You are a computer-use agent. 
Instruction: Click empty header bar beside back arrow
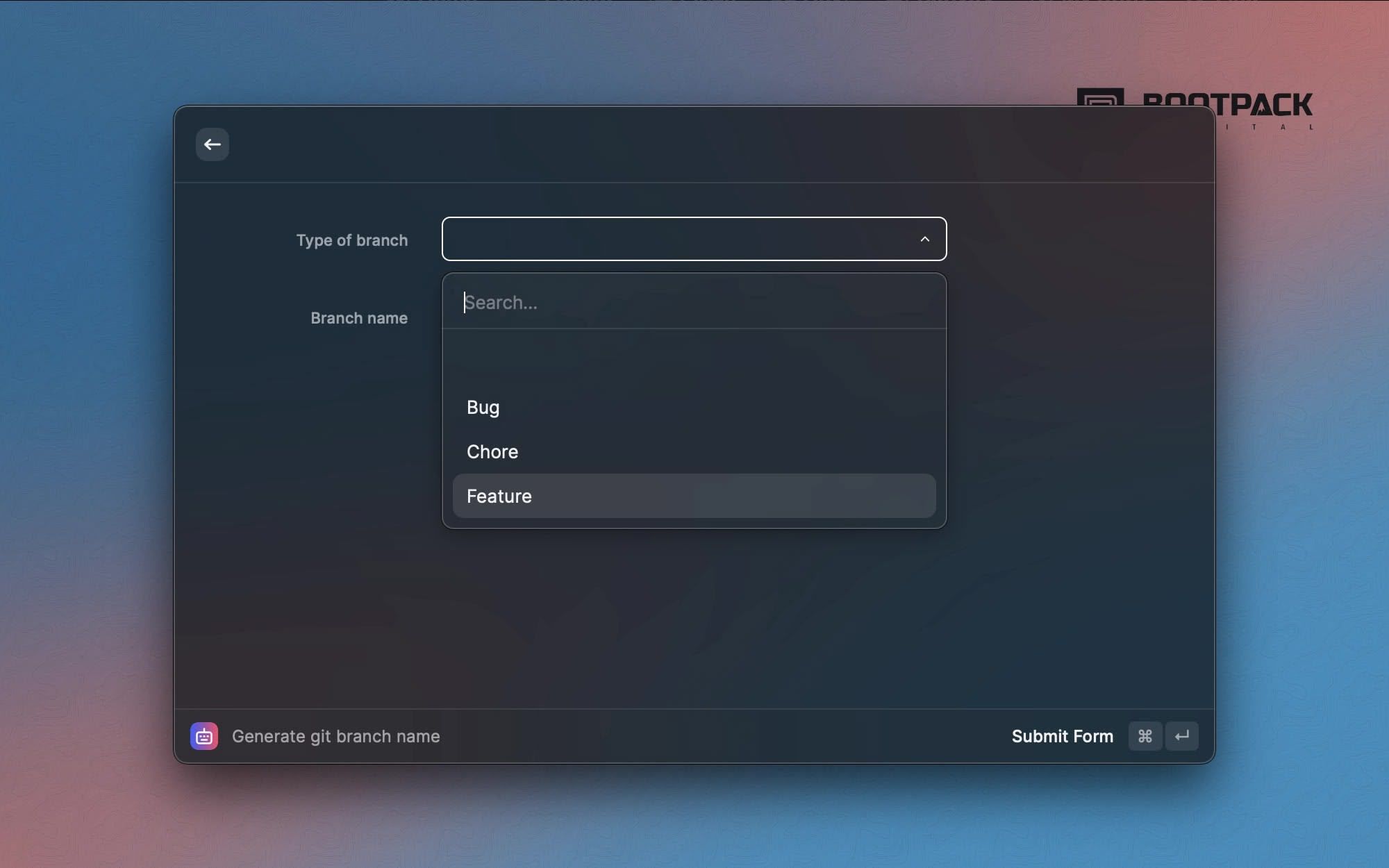coord(694,144)
